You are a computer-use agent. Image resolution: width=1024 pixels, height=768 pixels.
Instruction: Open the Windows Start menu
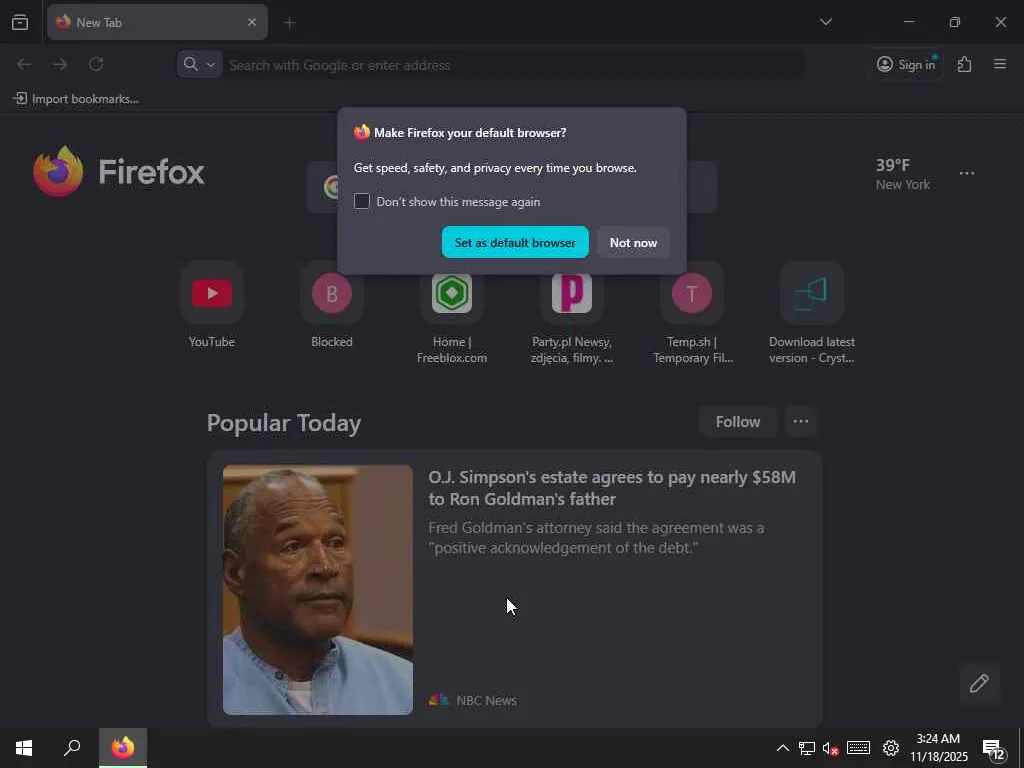tap(24, 748)
